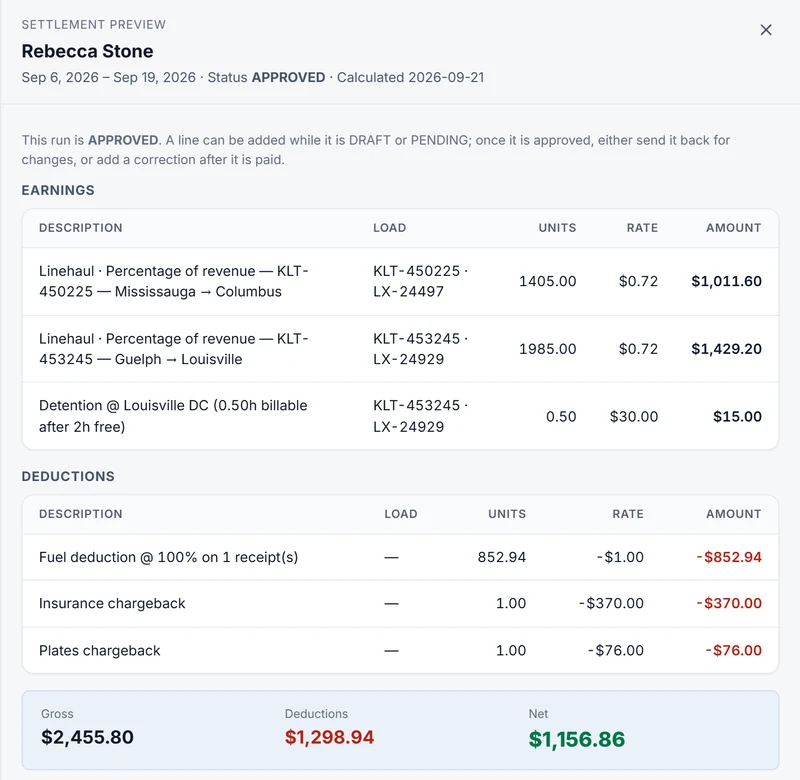The image size is (800, 780).
Task: Click the $1,429.20 amount
Action: [727, 349]
